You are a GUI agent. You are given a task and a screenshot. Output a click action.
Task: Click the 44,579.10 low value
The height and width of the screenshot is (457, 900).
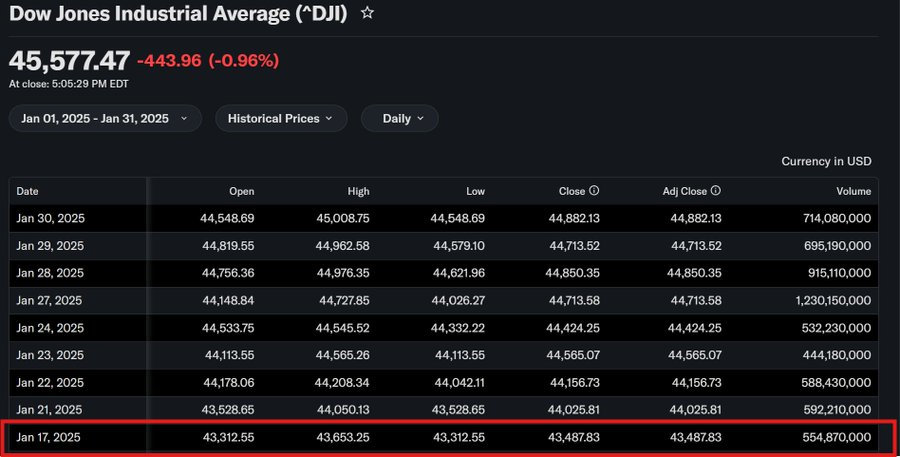coord(459,246)
